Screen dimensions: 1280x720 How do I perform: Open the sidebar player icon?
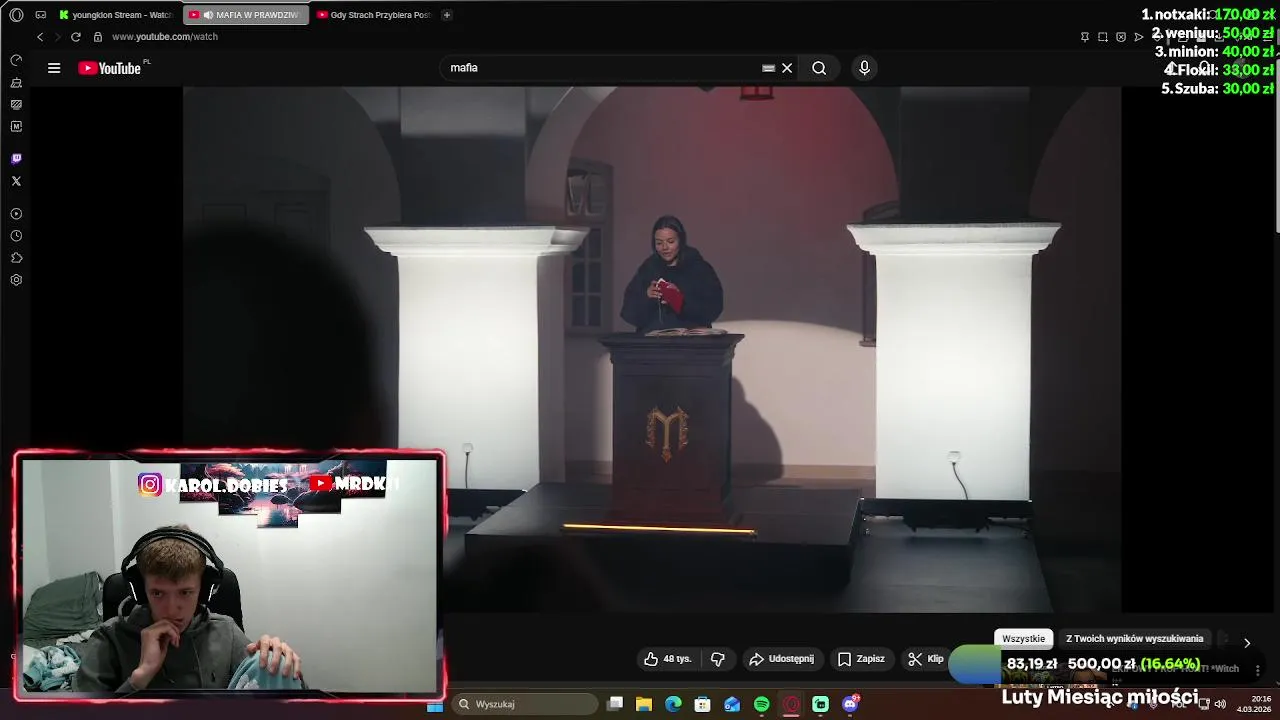pyautogui.click(x=16, y=214)
